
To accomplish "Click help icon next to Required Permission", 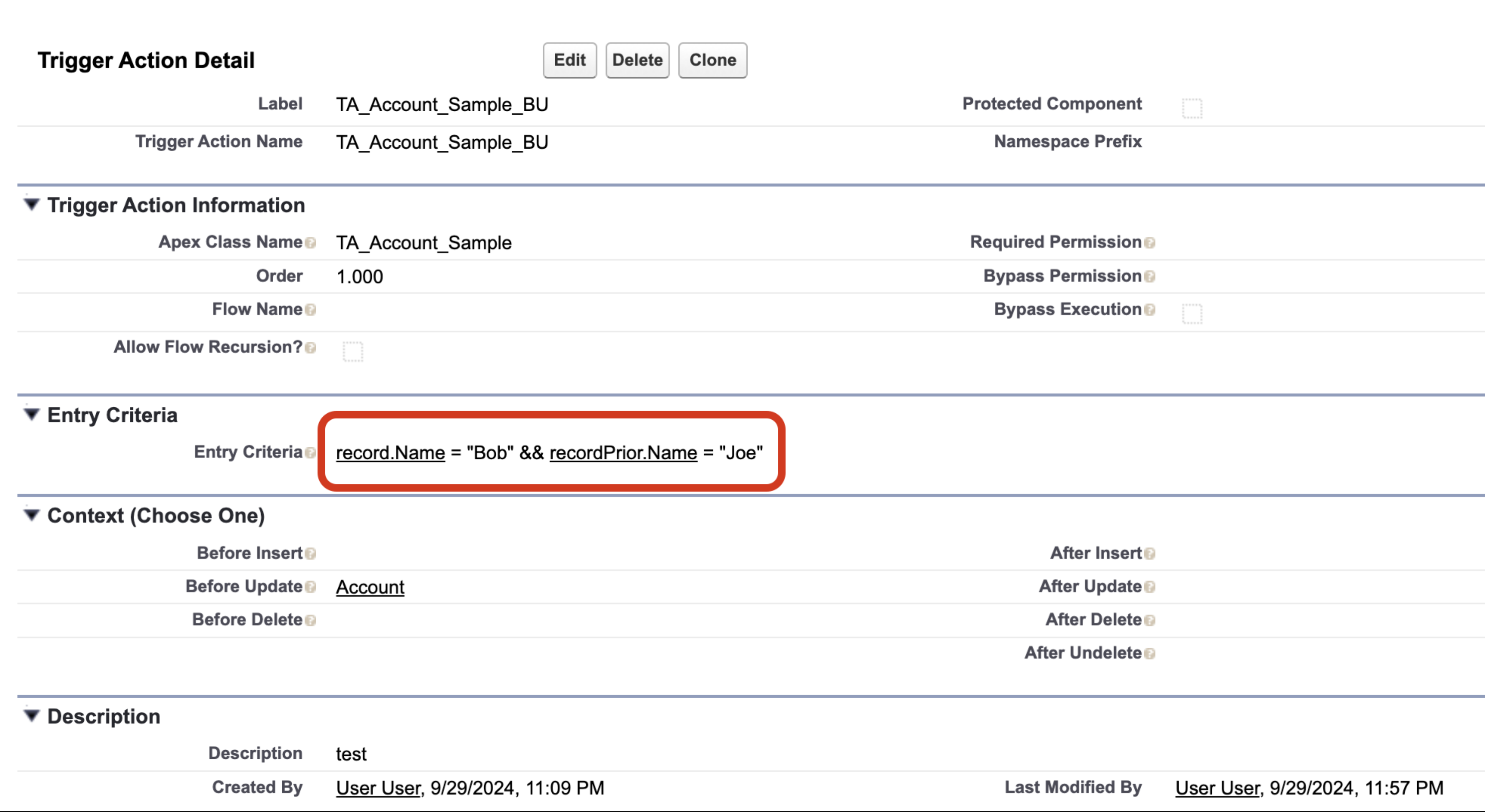I will point(1149,243).
